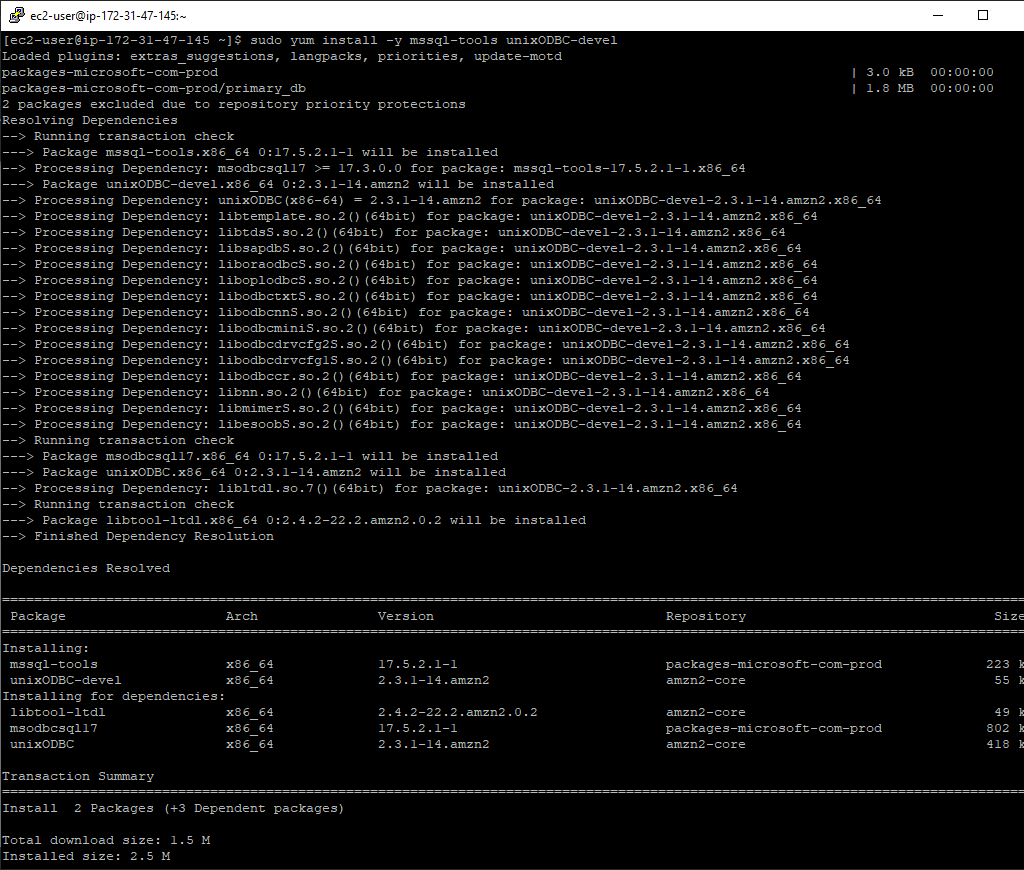Viewport: 1024px width, 870px height.
Task: Click the Repository column header
Action: (x=705, y=617)
